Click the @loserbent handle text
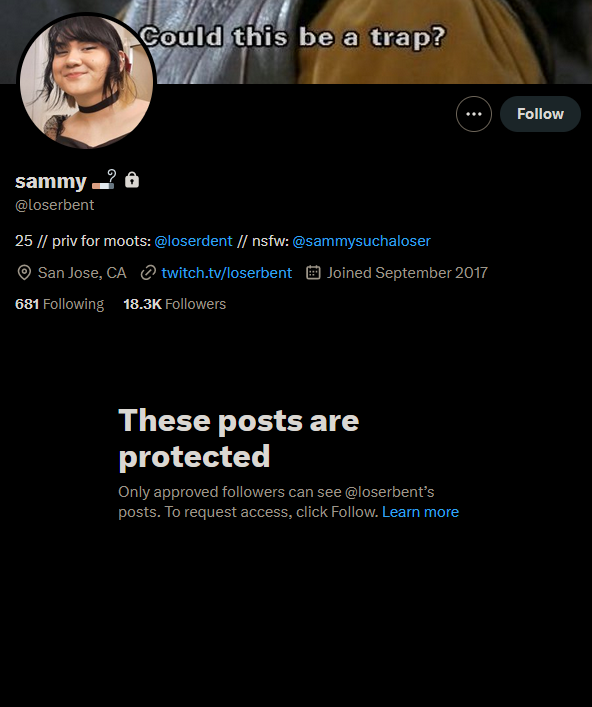592x707 pixels. [55, 205]
